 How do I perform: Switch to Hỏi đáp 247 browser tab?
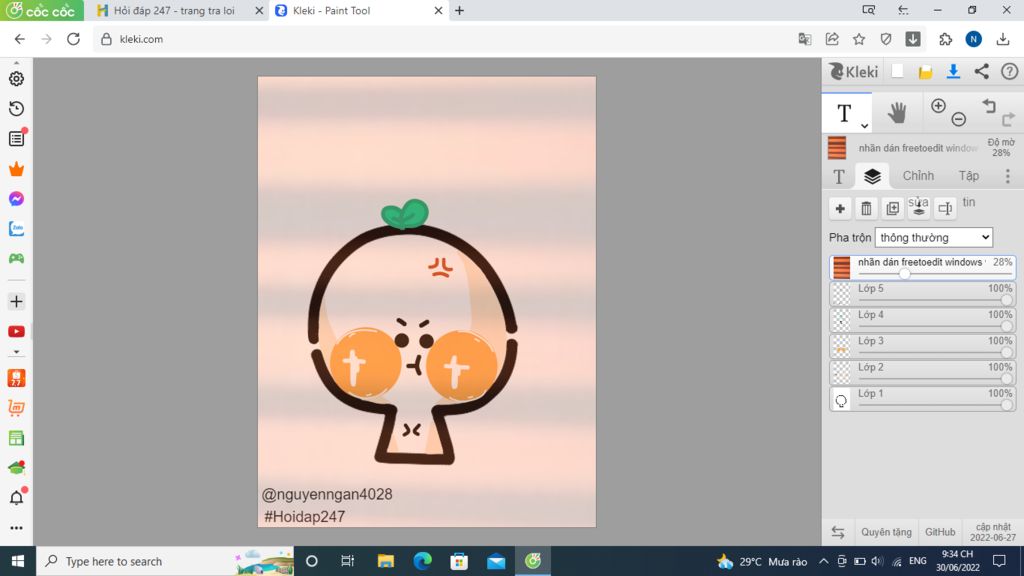173,10
